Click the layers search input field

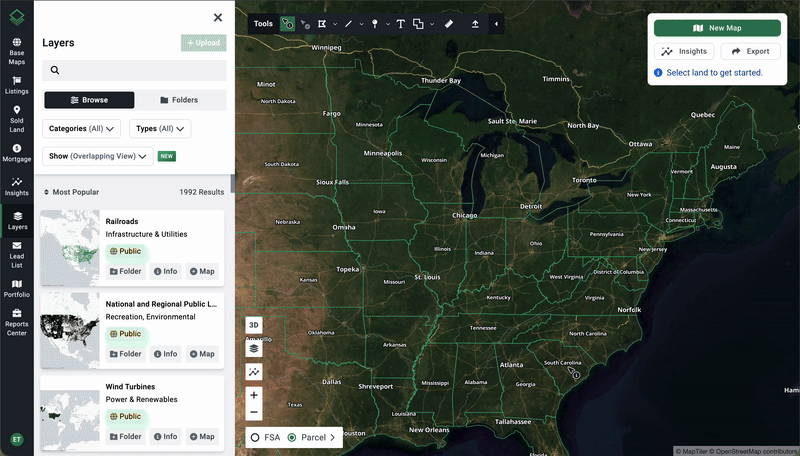click(x=135, y=71)
